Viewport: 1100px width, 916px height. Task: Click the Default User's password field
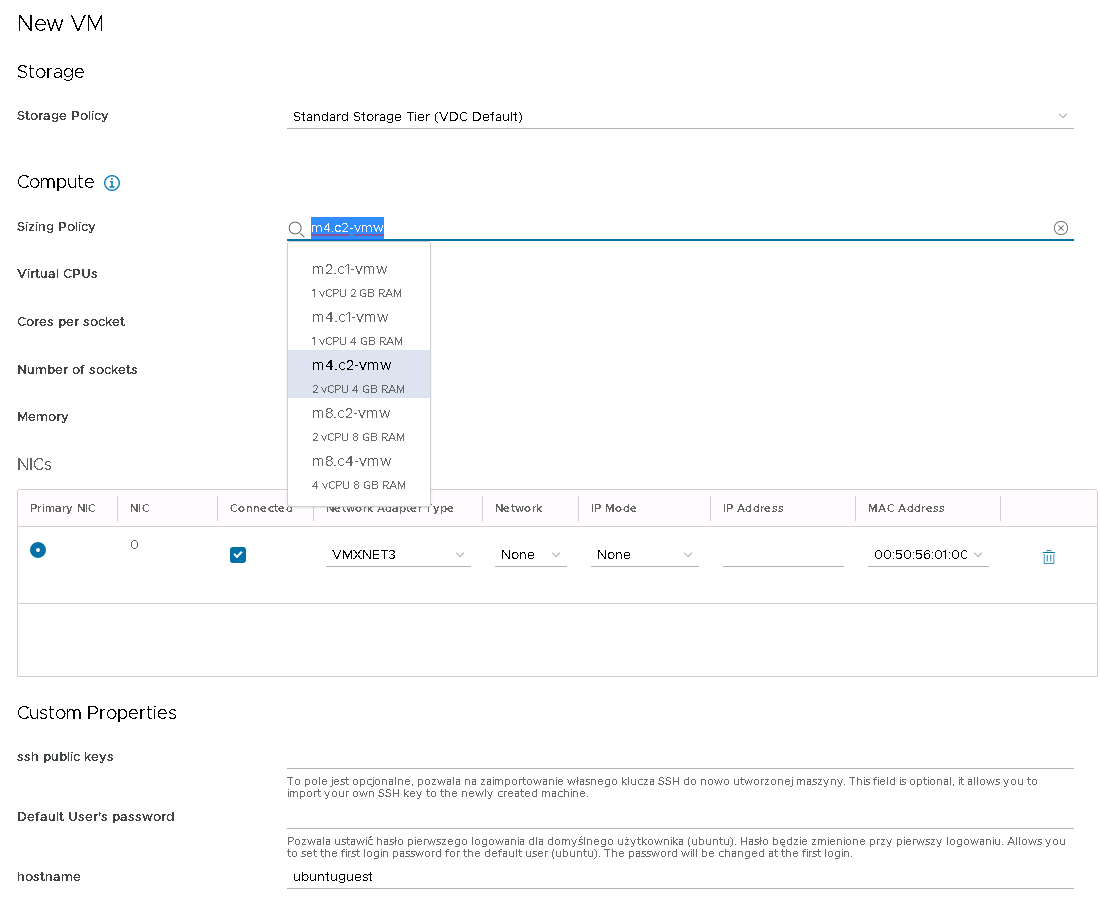[680, 817]
